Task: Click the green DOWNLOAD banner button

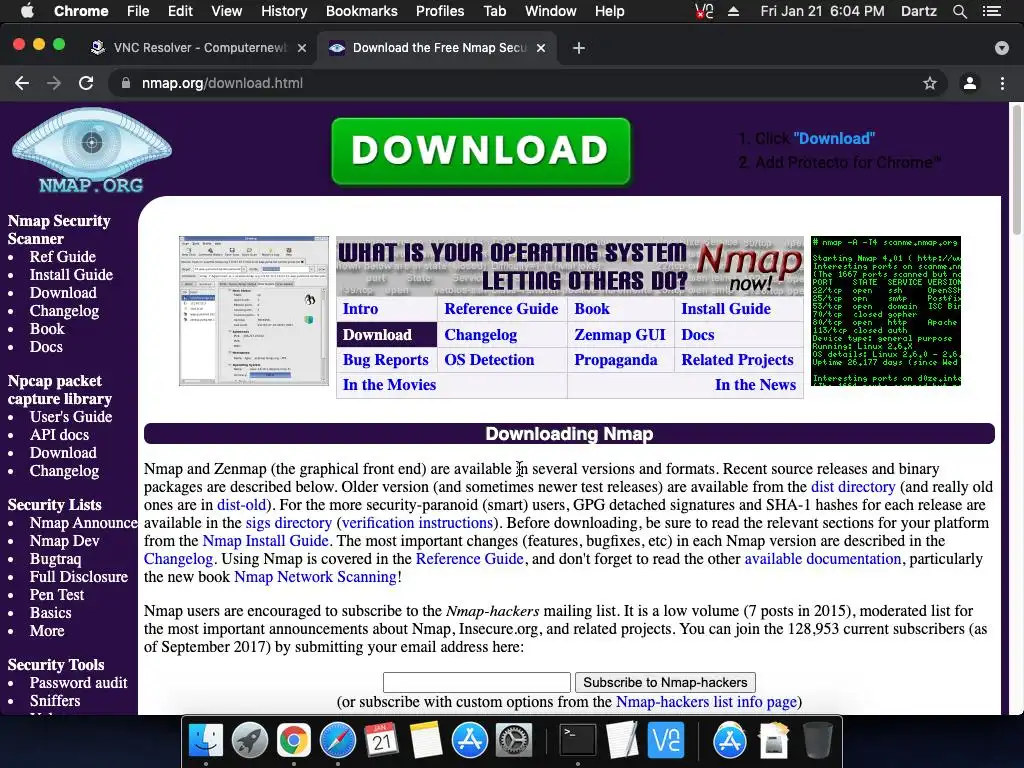Action: point(481,151)
